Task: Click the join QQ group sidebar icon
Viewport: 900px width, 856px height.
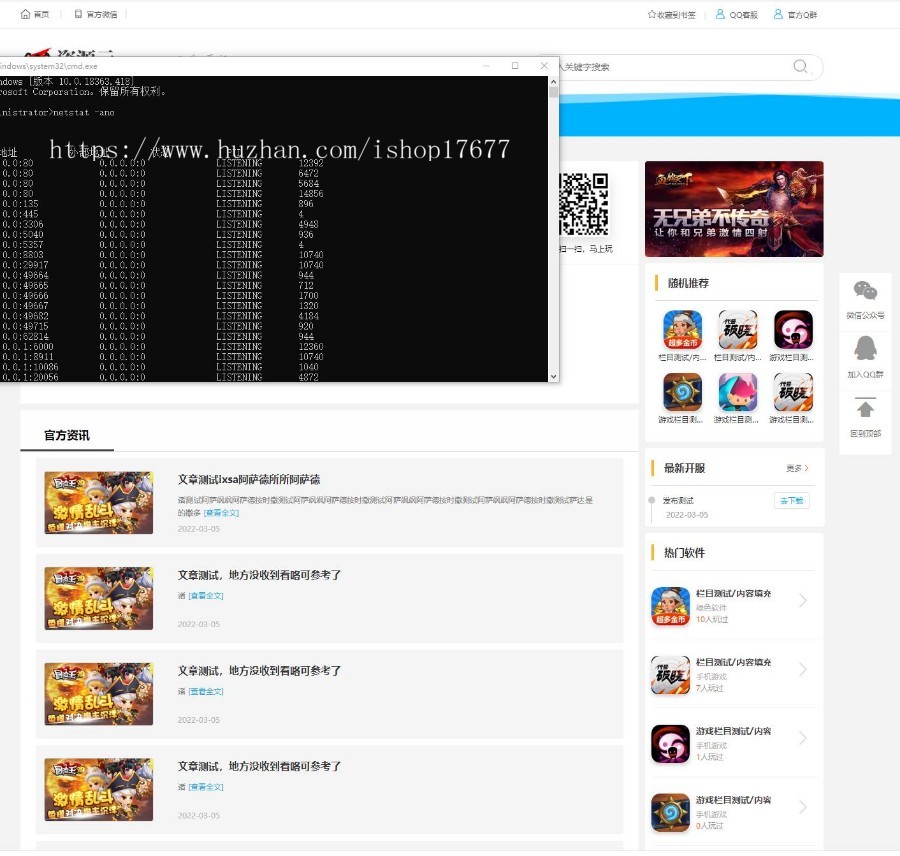Action: [865, 348]
